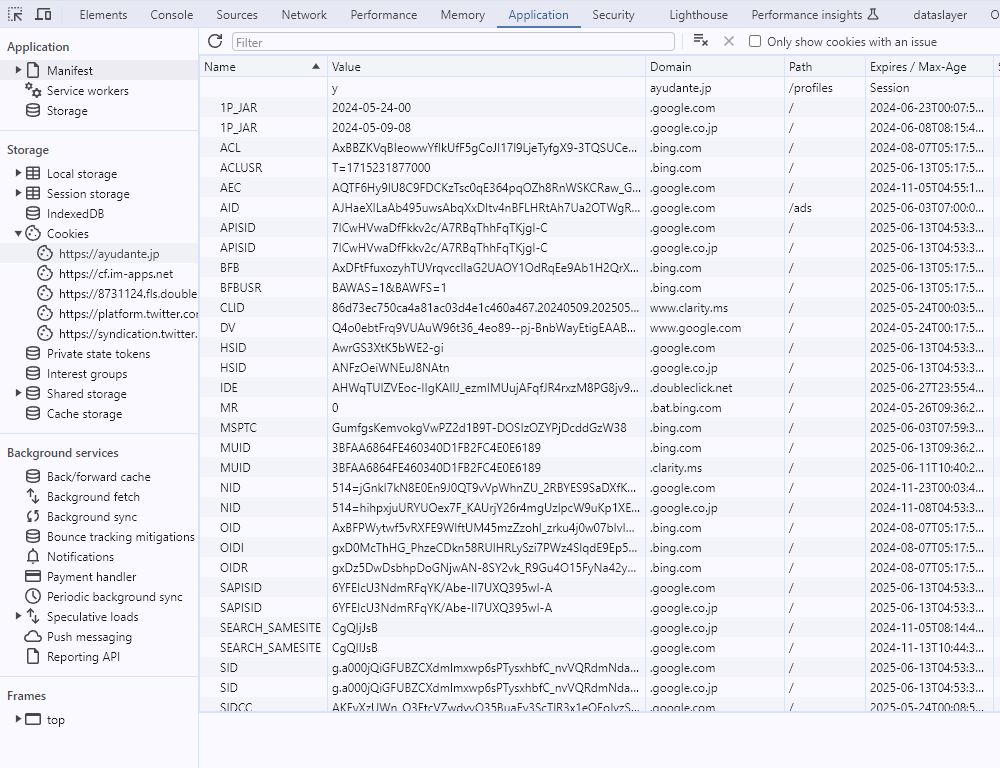This screenshot has width=1000, height=768.
Task: Click the top frame window icon
Action: 33,720
